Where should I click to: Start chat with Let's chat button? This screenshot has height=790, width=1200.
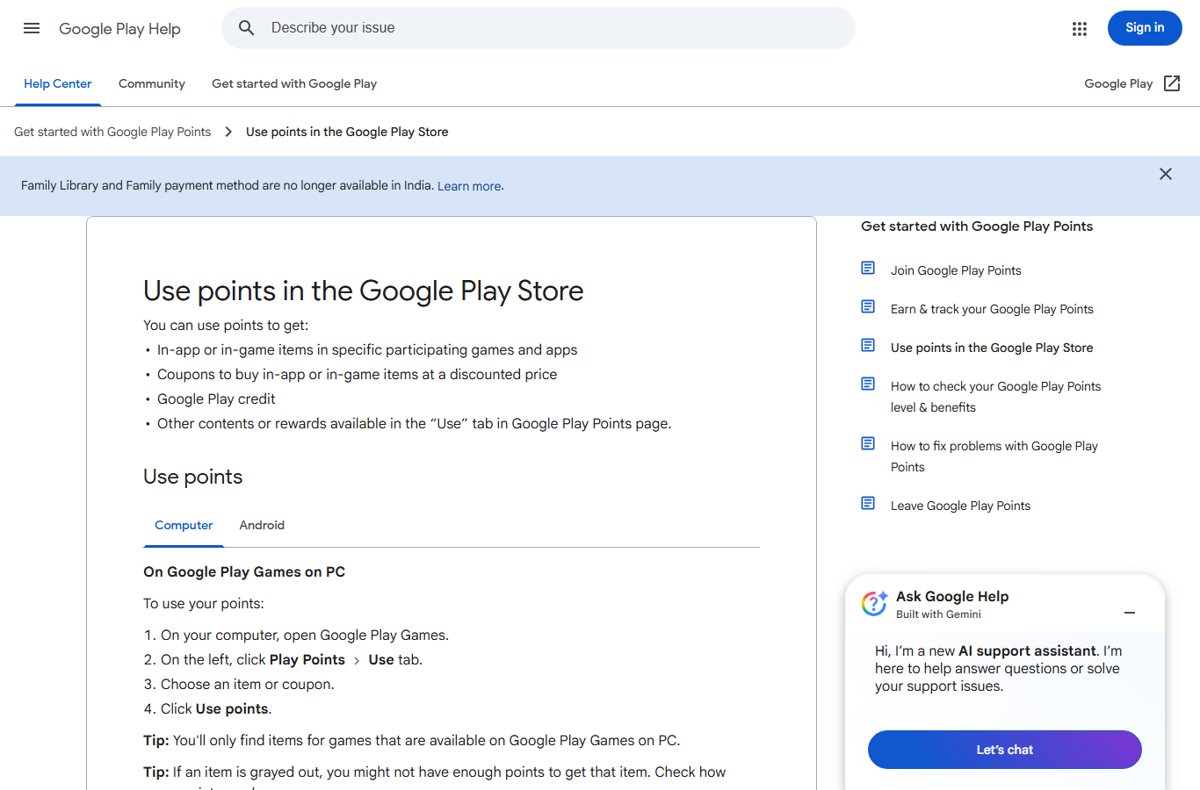point(1004,750)
